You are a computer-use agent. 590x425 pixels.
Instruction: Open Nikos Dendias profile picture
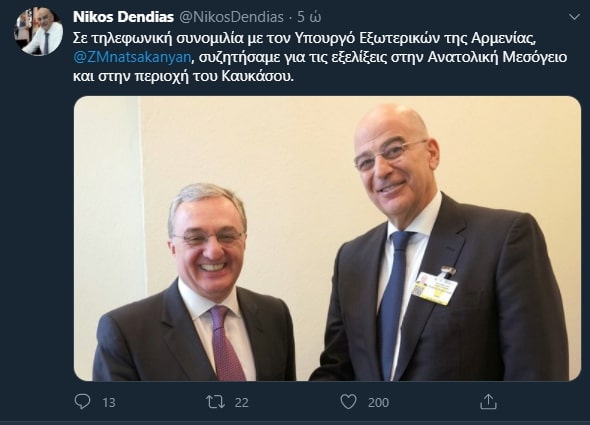38,32
